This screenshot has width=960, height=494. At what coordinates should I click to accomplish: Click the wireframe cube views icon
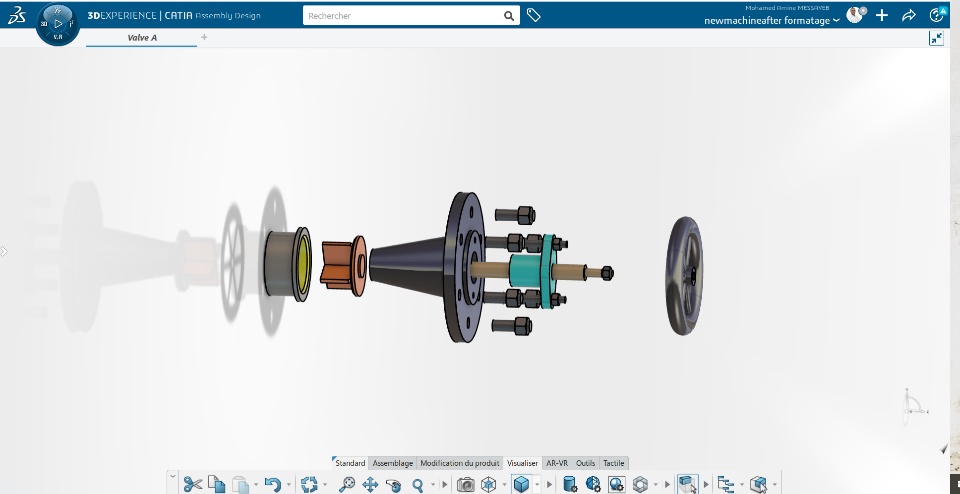click(489, 484)
